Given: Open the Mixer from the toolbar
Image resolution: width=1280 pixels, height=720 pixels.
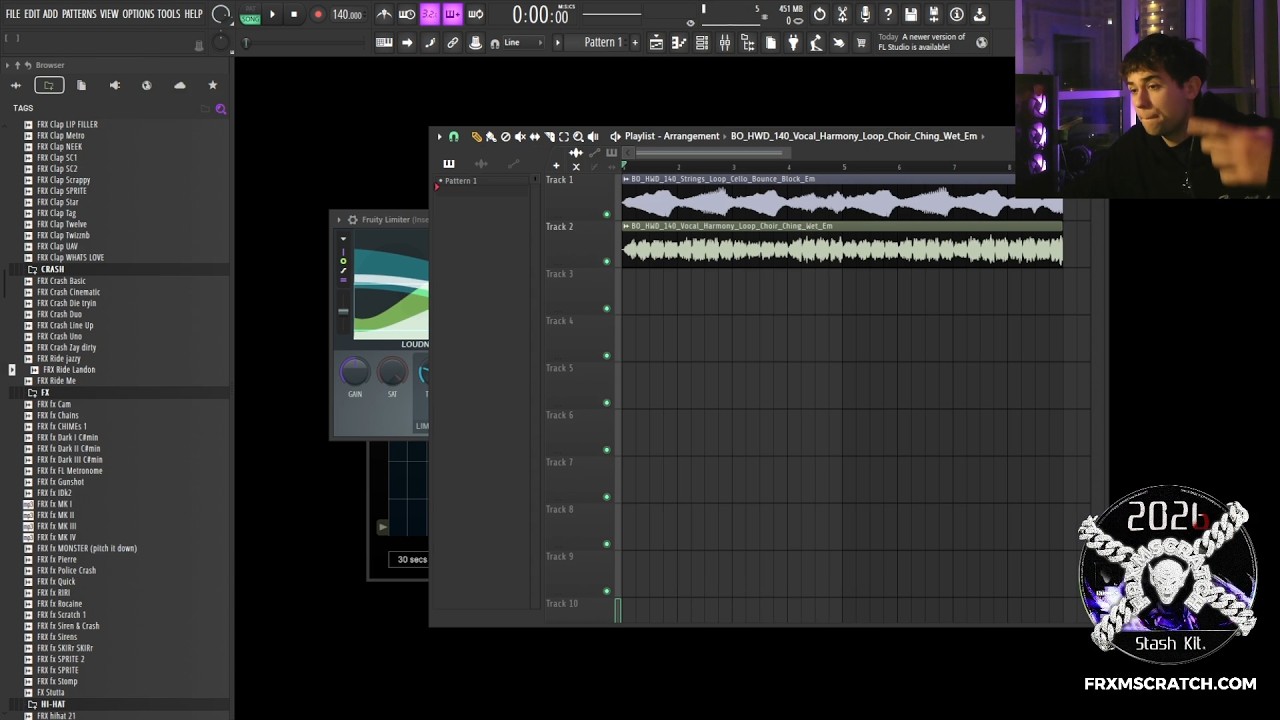Looking at the screenshot, I should (724, 42).
